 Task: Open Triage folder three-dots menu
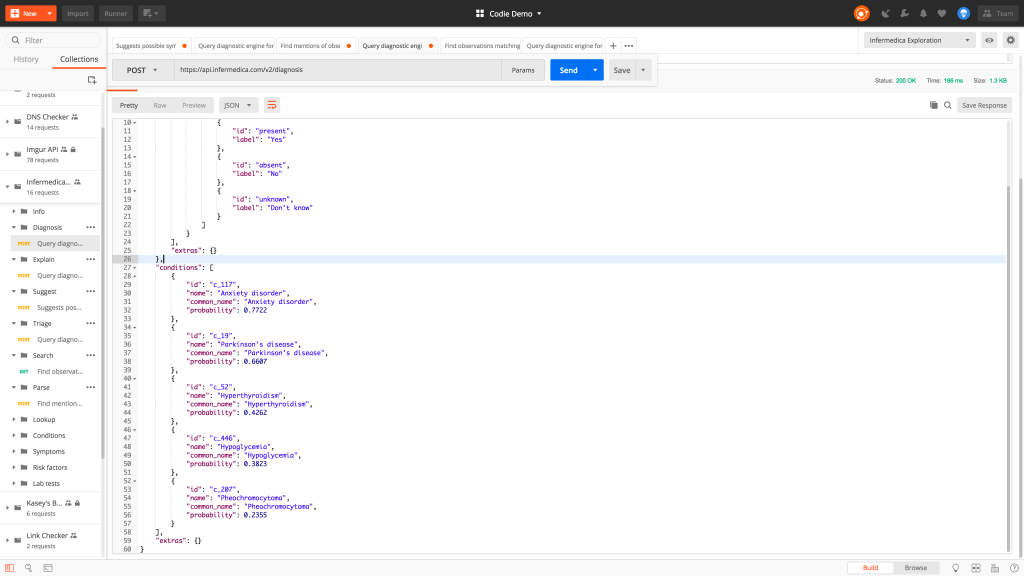tap(91, 323)
